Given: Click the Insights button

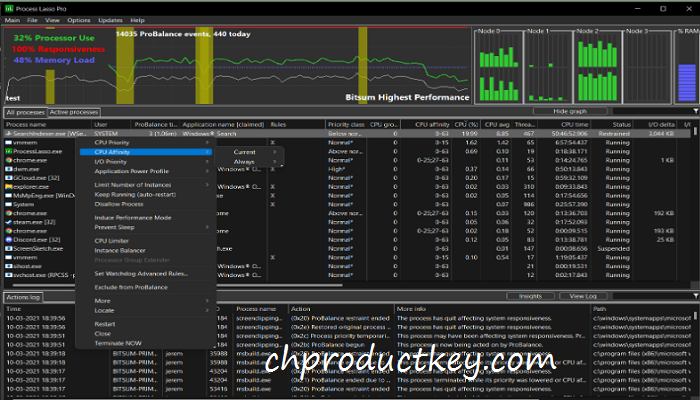Looking at the screenshot, I should pyautogui.click(x=530, y=296).
